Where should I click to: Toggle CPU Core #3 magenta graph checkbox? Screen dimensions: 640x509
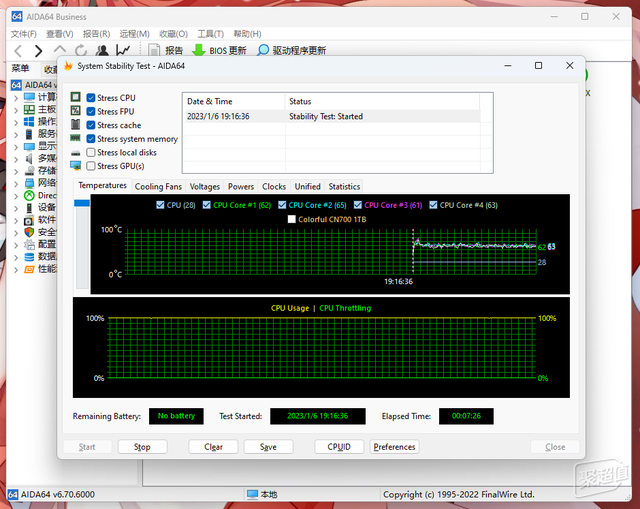pyautogui.click(x=358, y=204)
